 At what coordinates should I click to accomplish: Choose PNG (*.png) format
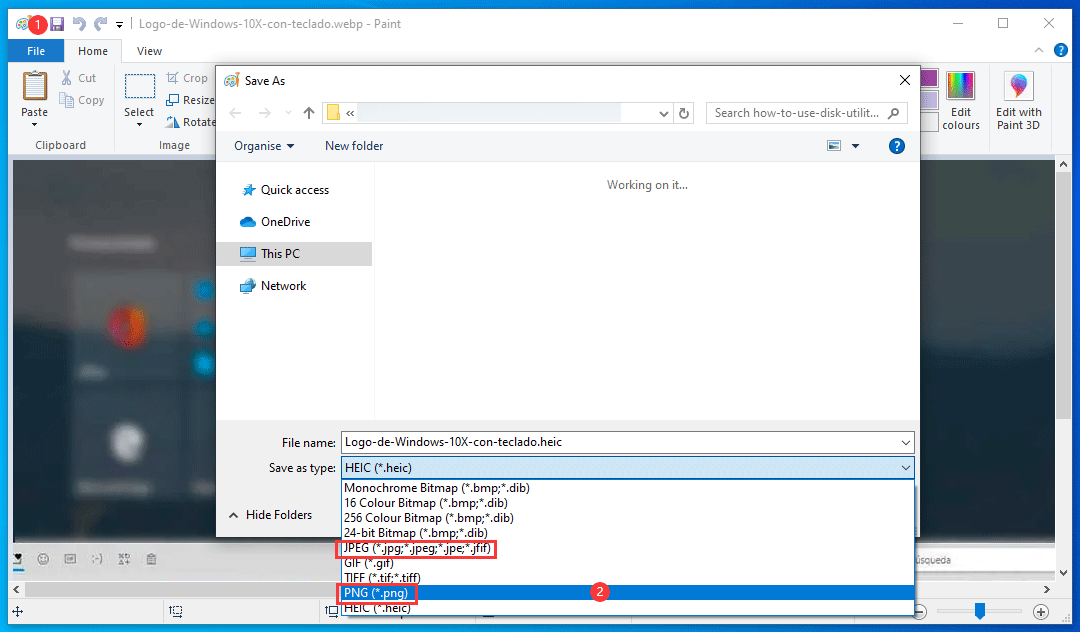click(x=627, y=593)
